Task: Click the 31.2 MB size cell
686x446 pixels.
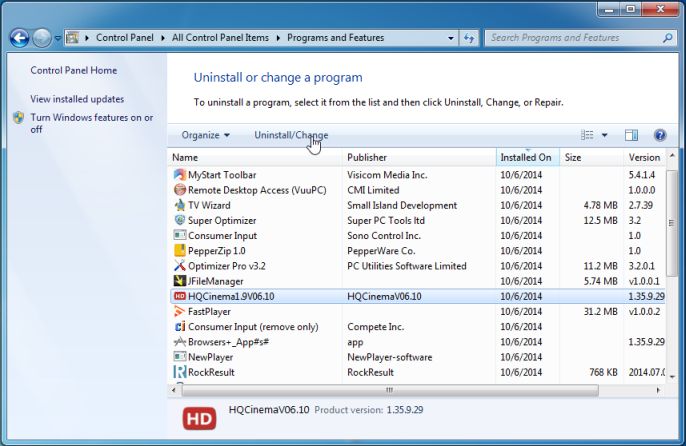Action: coord(600,311)
